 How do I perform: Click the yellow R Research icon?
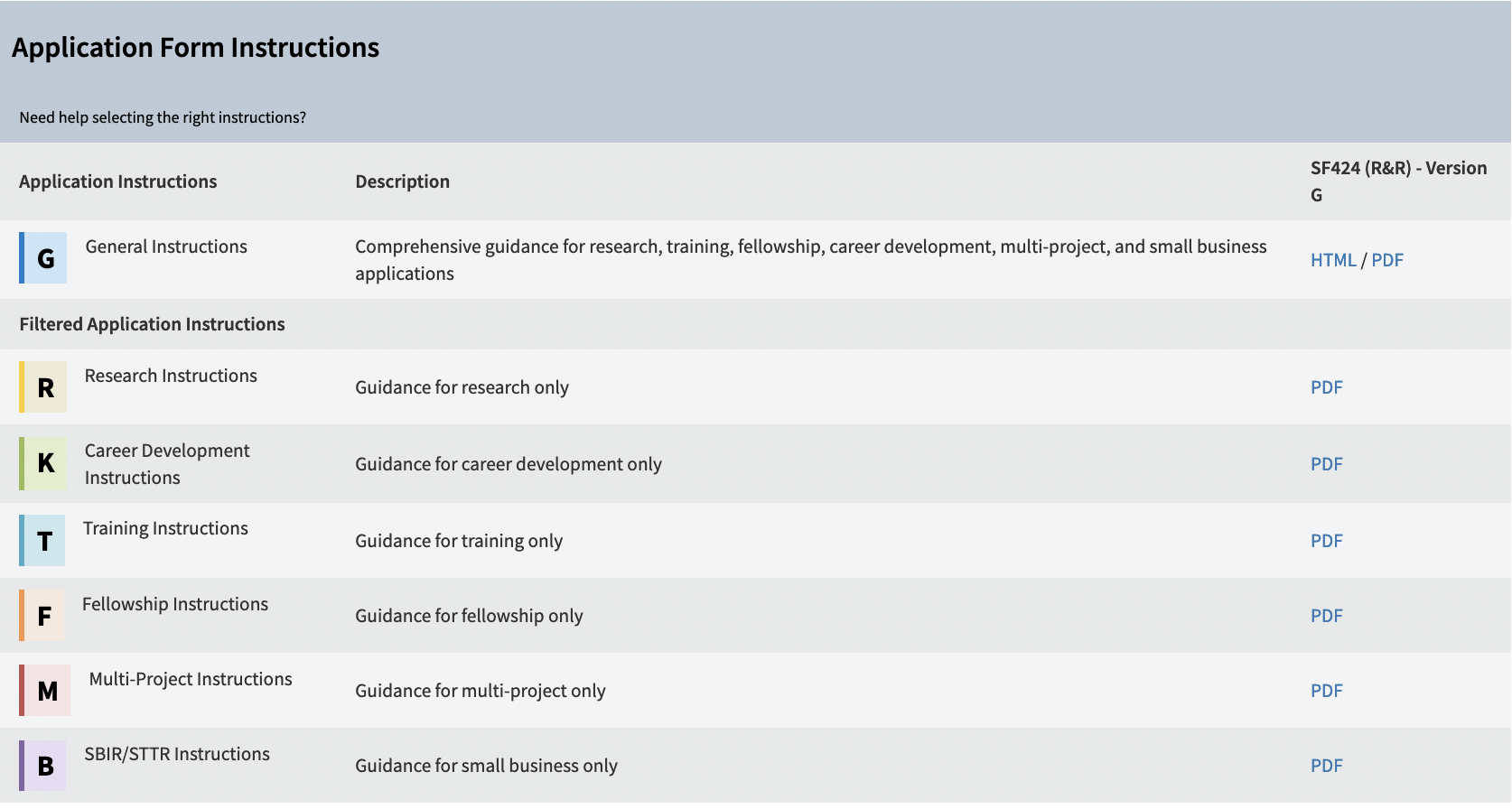[x=43, y=387]
